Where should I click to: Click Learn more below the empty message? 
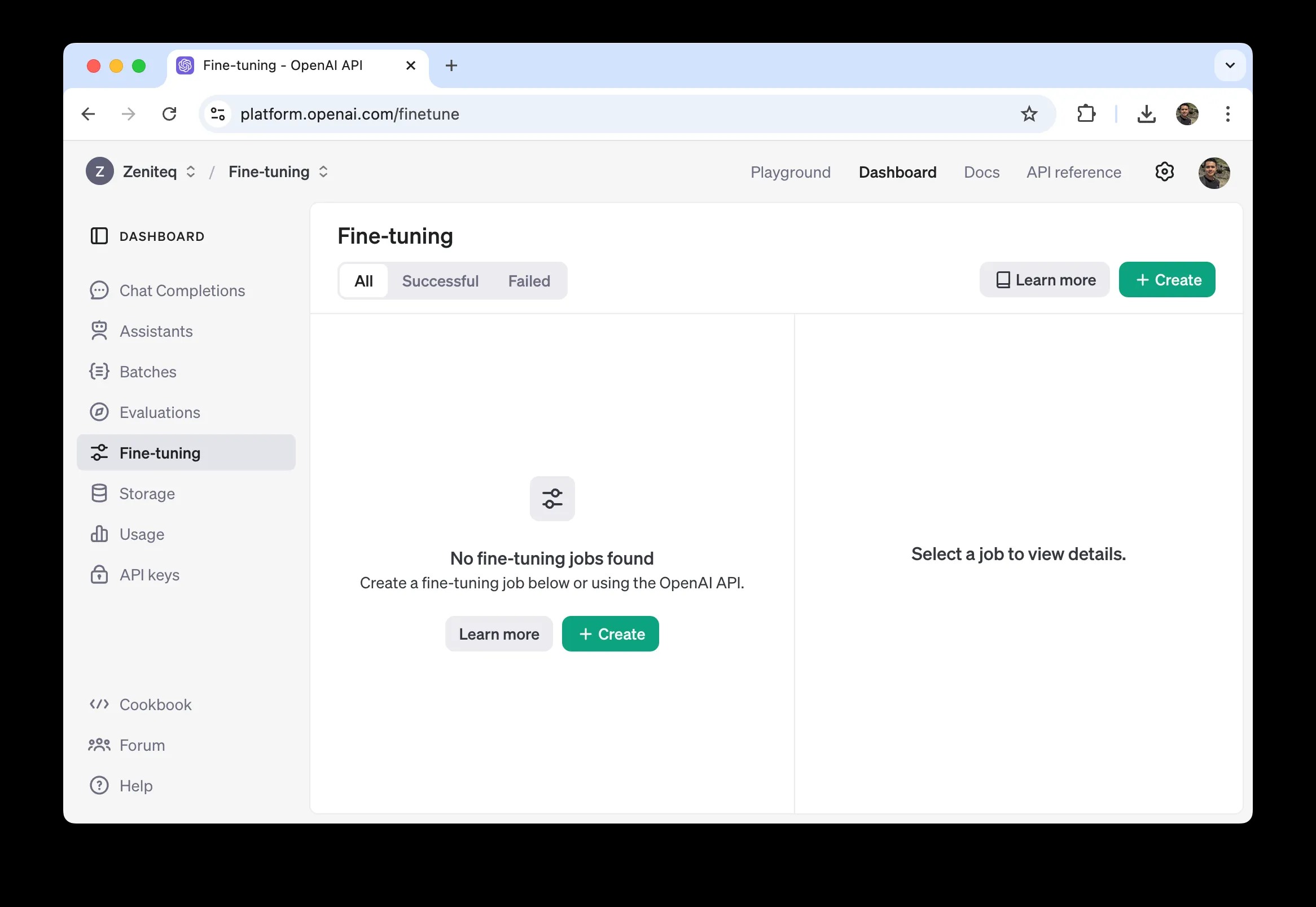click(498, 633)
